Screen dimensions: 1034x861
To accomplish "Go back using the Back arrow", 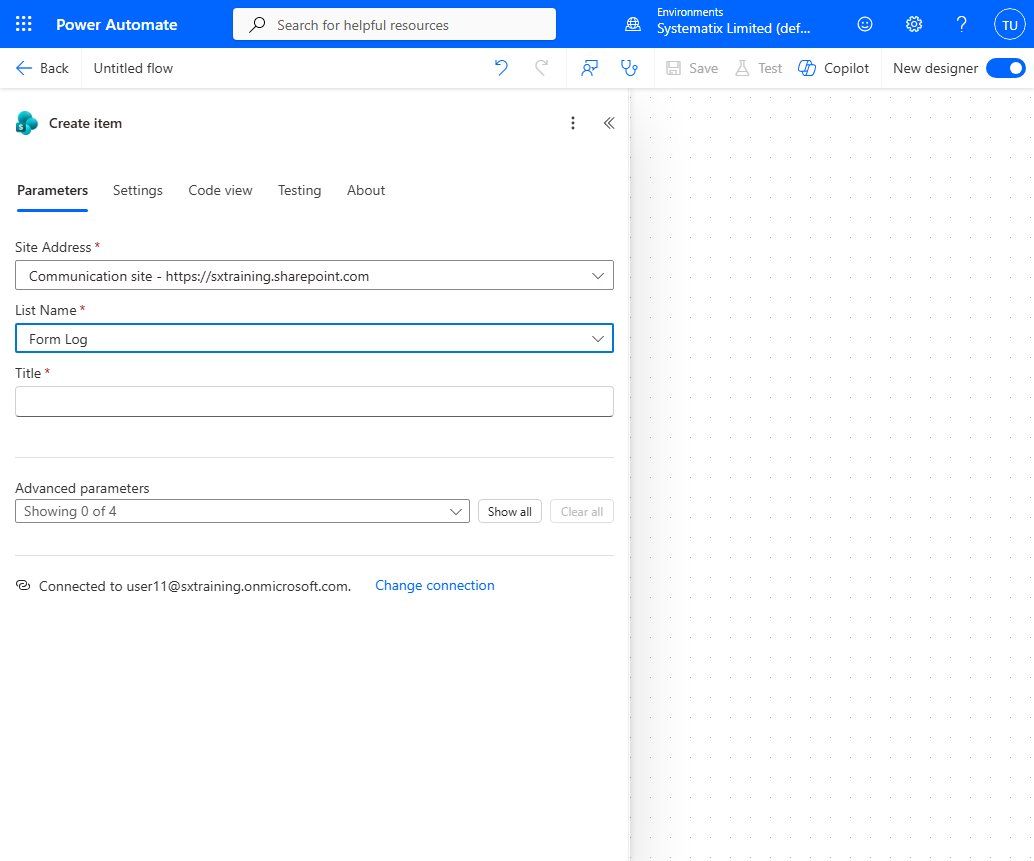I will coord(42,68).
